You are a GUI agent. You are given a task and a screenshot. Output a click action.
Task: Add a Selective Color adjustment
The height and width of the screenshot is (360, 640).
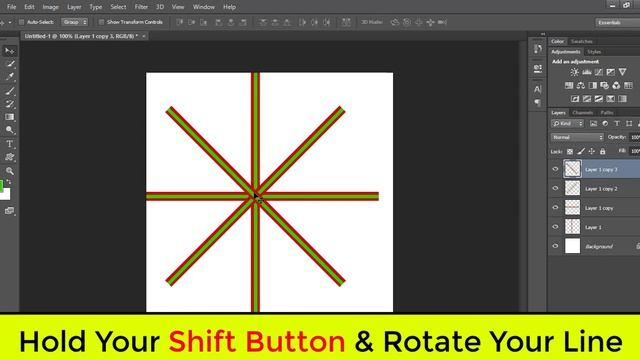pos(610,99)
